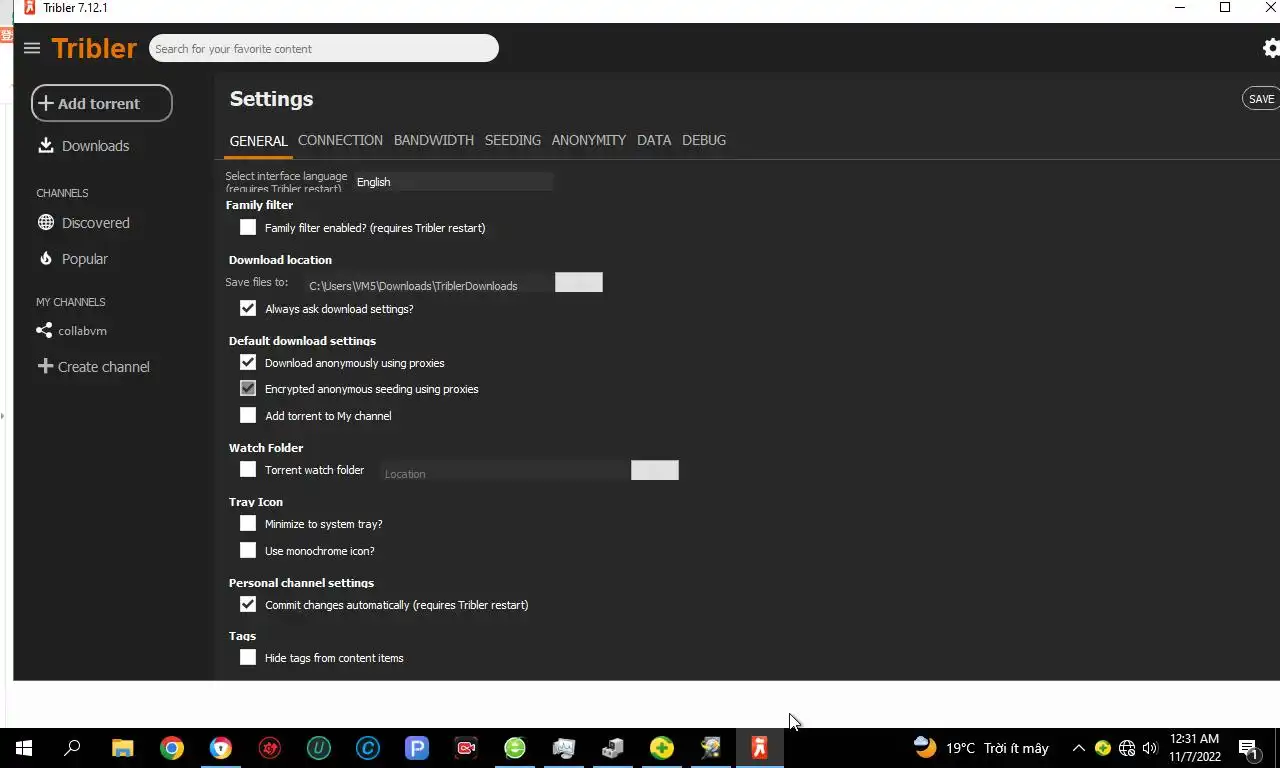Click the Discovered globe icon
The width and height of the screenshot is (1280, 768).
click(45, 222)
